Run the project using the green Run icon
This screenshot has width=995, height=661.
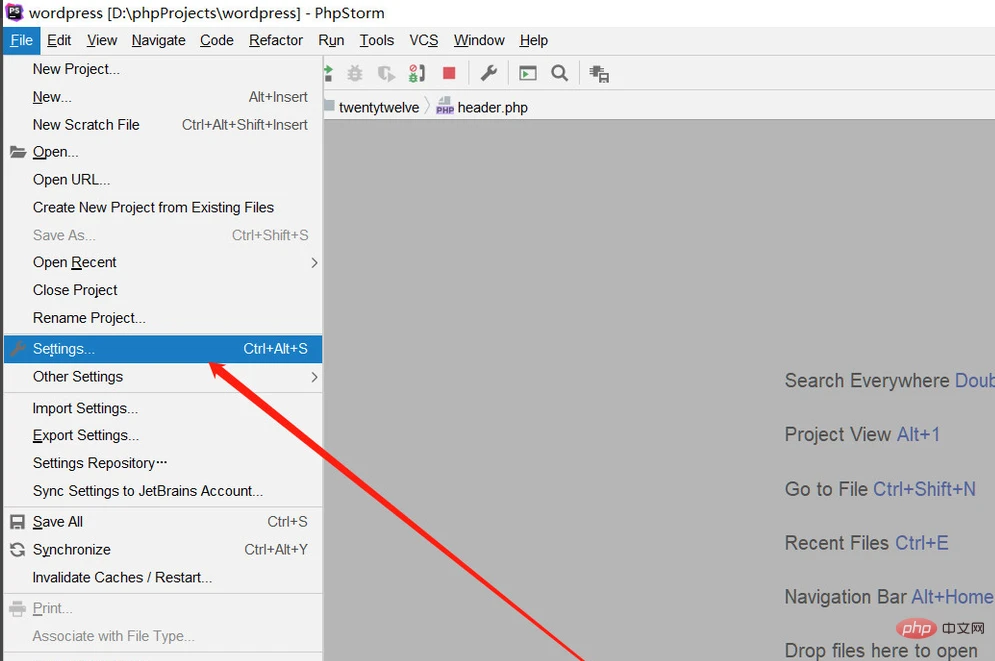coord(328,72)
